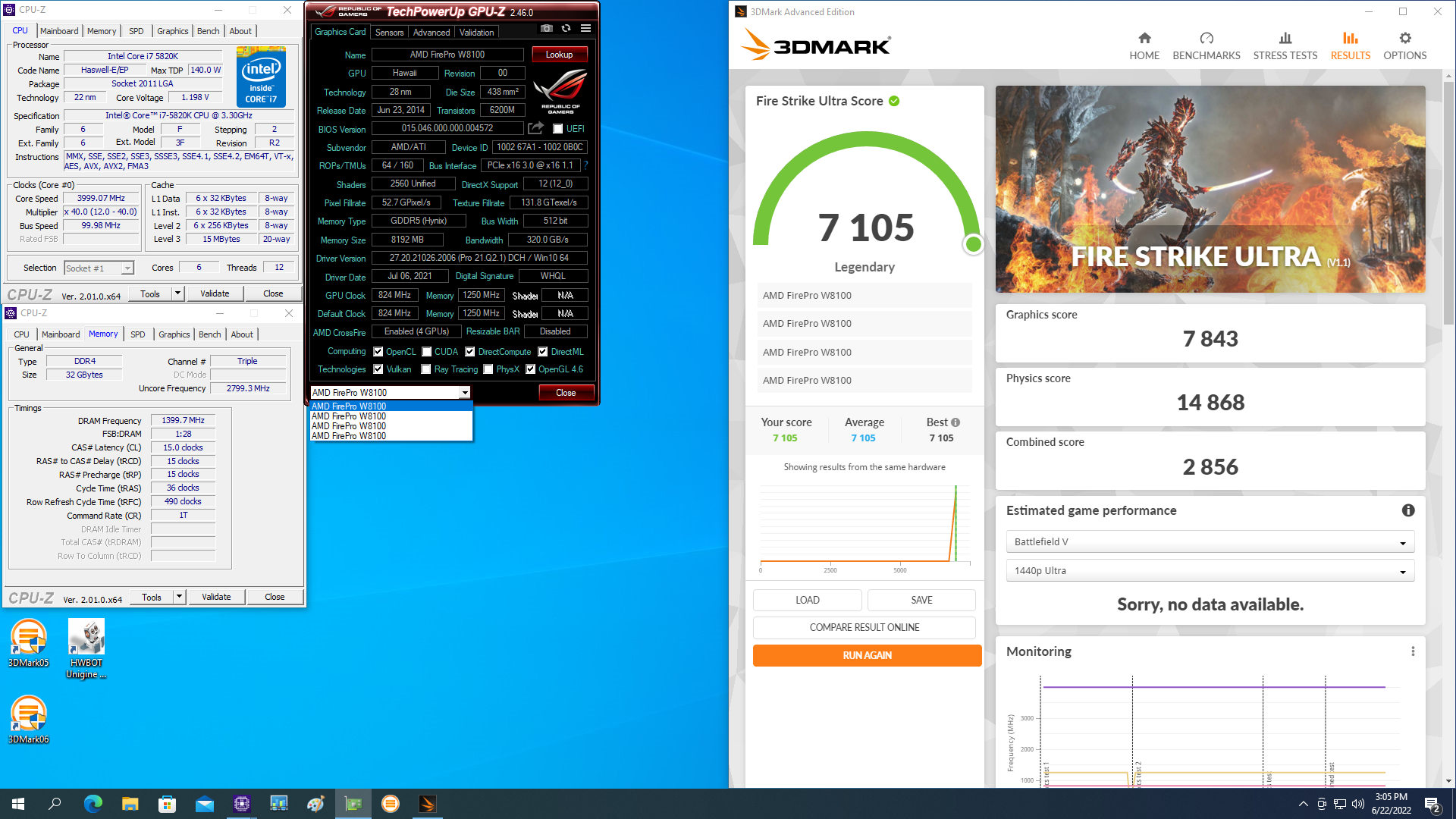Click the score gauge green indicator knob

(x=973, y=244)
